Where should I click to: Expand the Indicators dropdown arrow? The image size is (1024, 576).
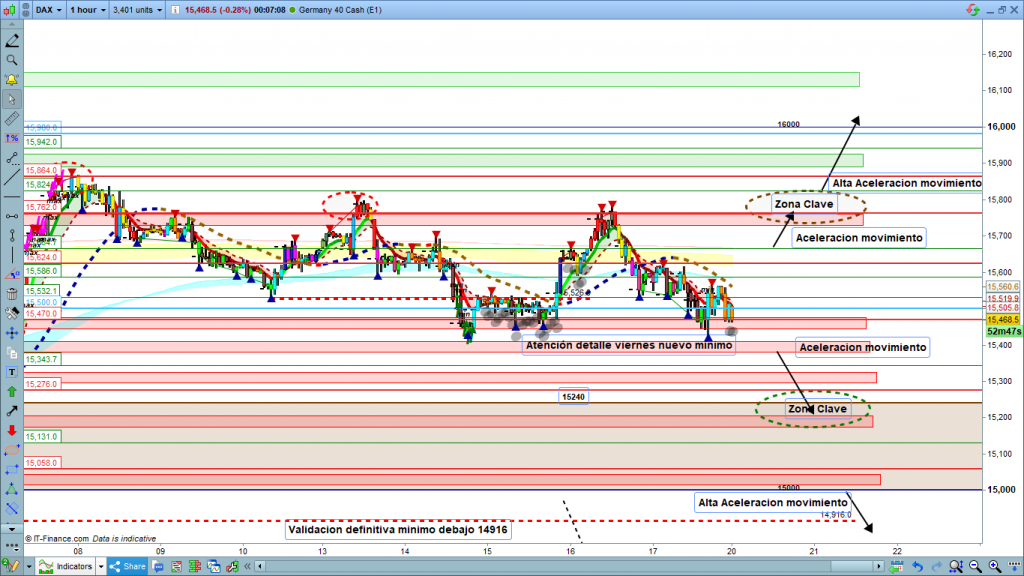[101, 567]
